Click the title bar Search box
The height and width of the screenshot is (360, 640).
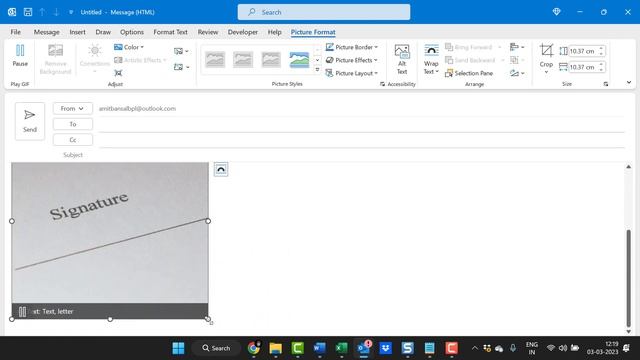click(x=324, y=12)
